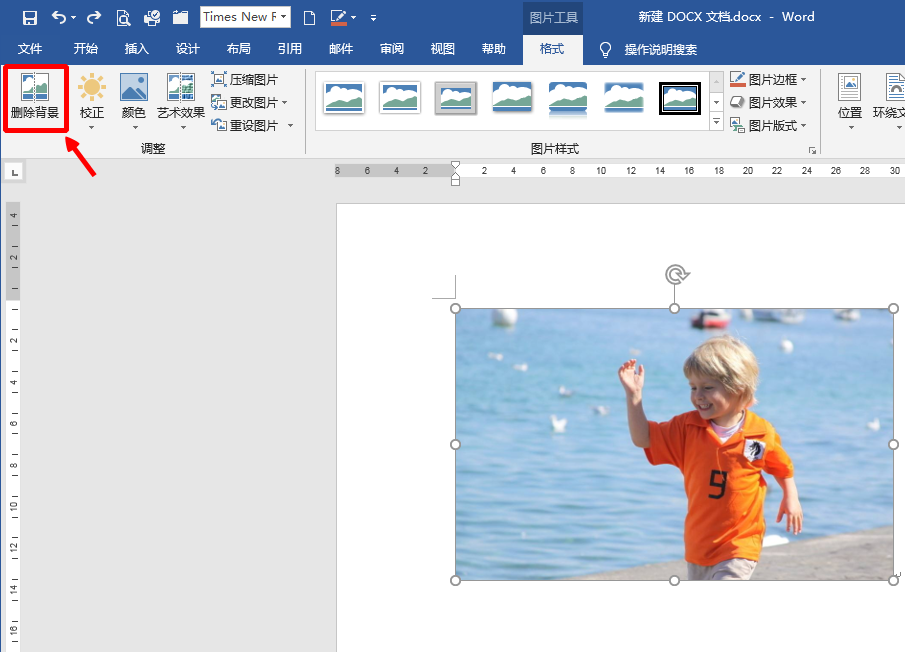This screenshot has width=905, height=652.
Task: Click the open folder icon in quick toolbar
Action: (180, 17)
